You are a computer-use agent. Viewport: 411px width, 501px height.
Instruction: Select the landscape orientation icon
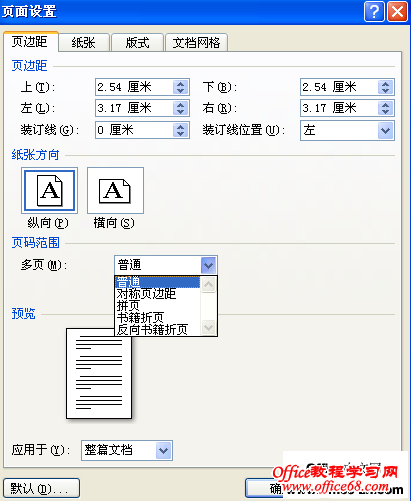point(115,190)
